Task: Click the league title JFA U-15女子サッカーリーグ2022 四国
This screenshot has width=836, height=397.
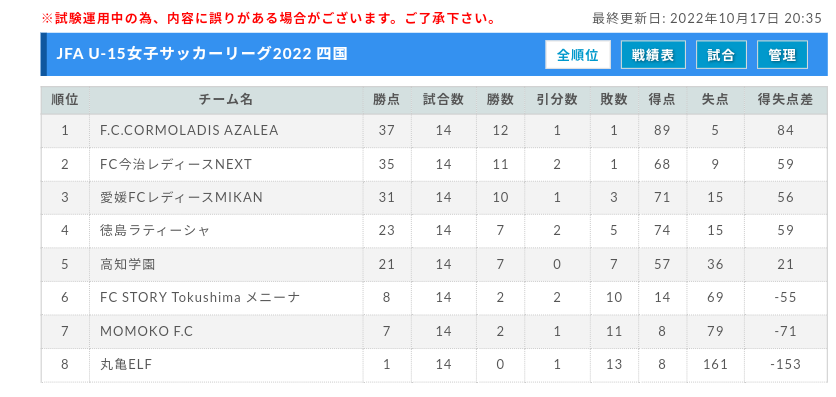Action: 202,55
